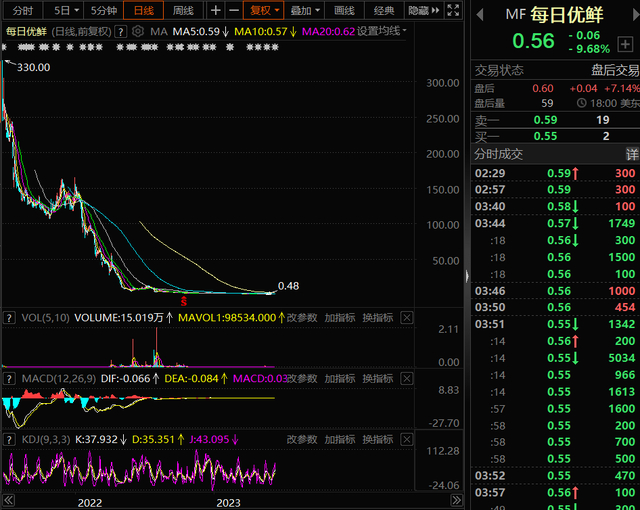Switch to the 周线 weekly chart tab

[183, 10]
